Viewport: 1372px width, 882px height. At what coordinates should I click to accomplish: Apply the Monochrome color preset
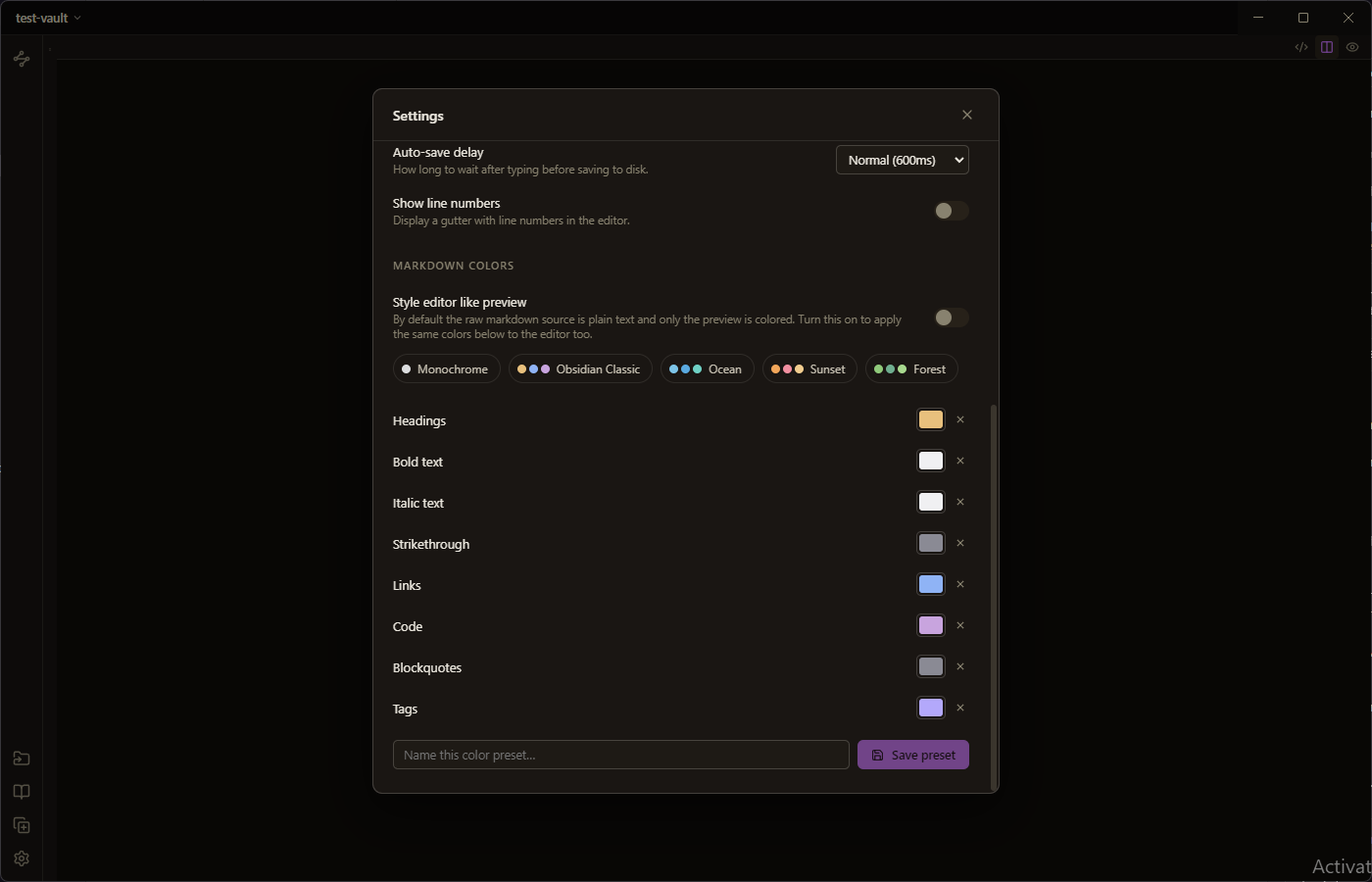pyautogui.click(x=447, y=368)
